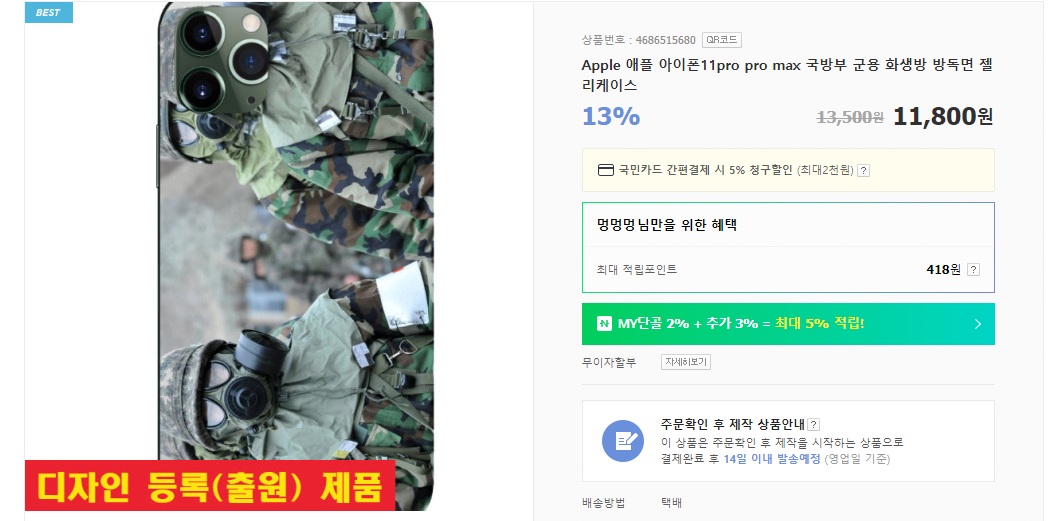Click the 멍멍멍님만을 위한 혜택 heading

[667, 225]
